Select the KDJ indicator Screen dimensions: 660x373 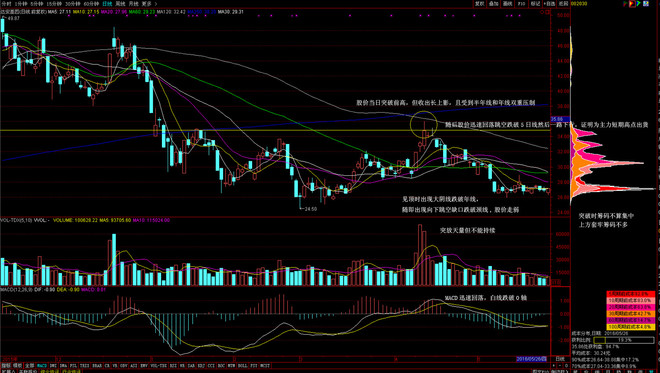pos(201,366)
